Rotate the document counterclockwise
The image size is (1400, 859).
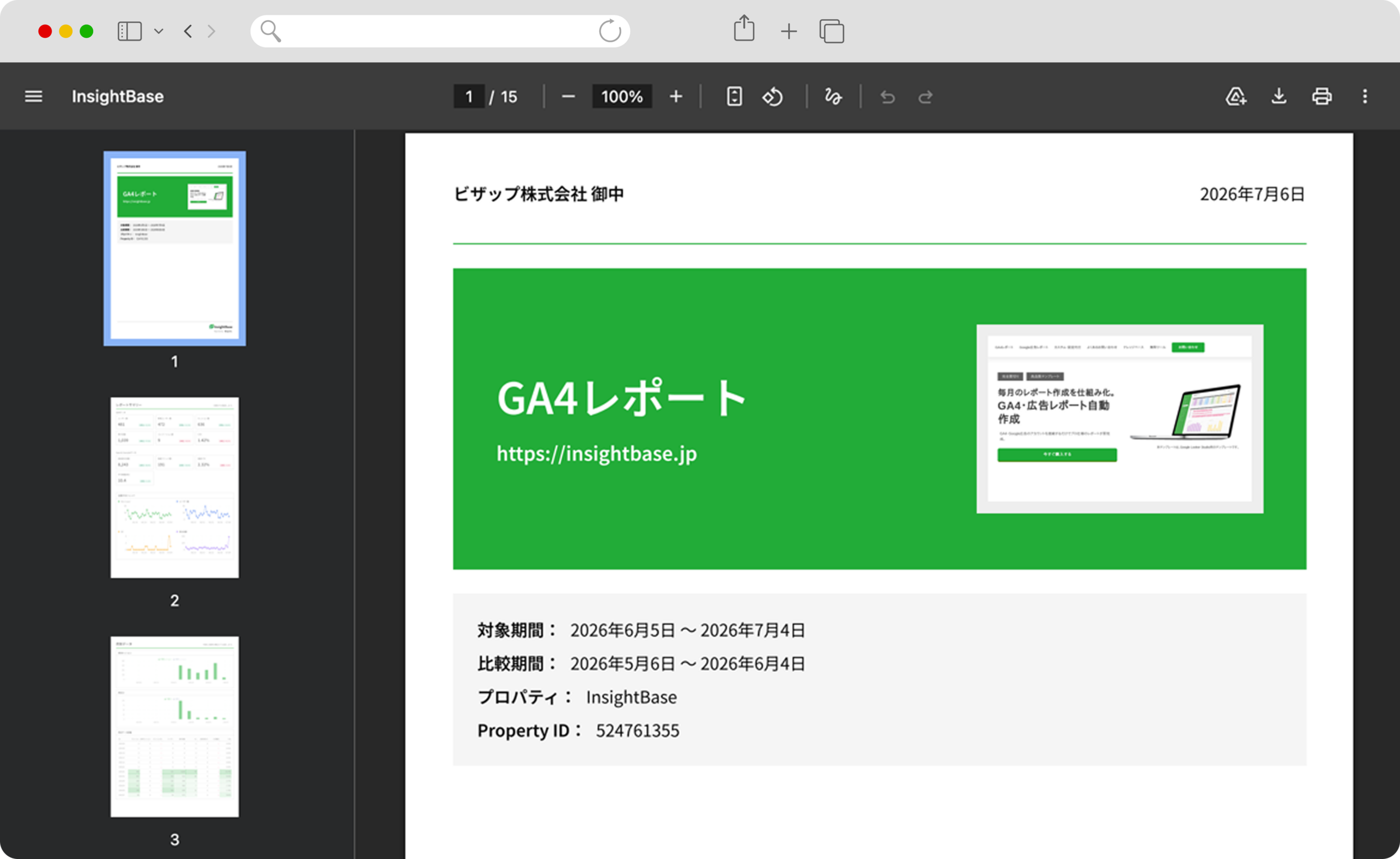773,97
